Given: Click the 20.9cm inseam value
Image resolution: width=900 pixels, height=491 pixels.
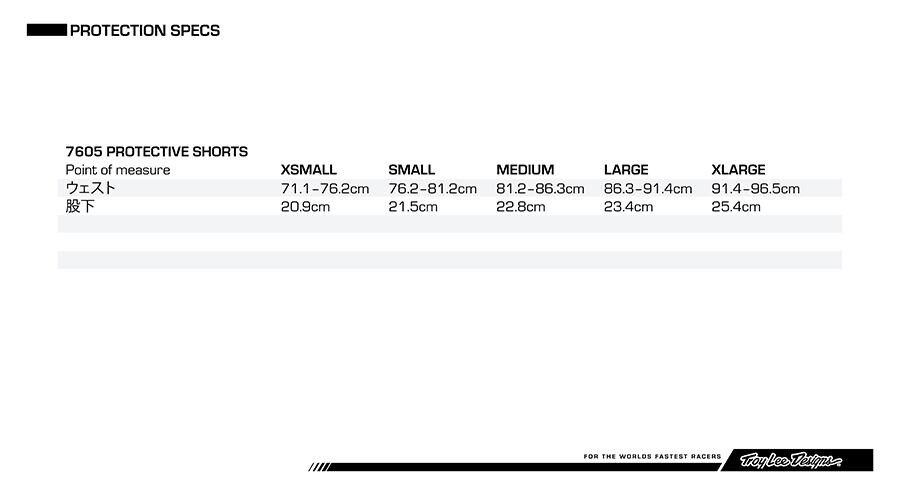Looking at the screenshot, I should (305, 207).
